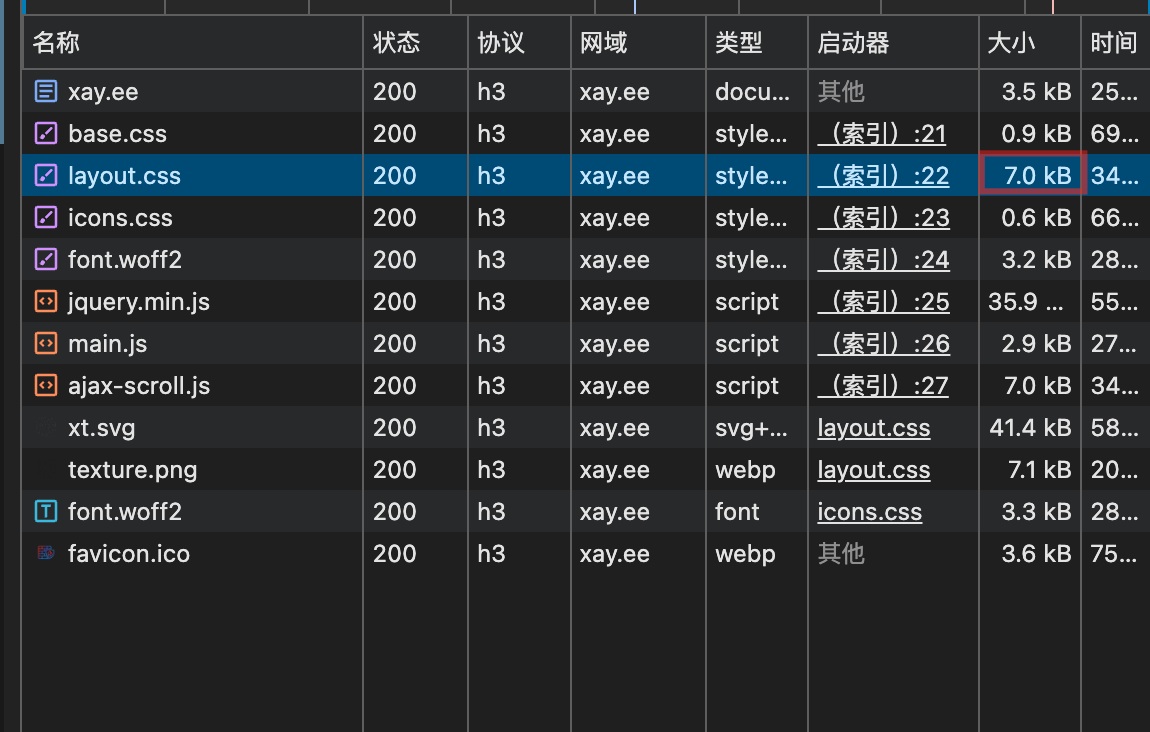Open initiator link (索引):27

click(x=883, y=385)
